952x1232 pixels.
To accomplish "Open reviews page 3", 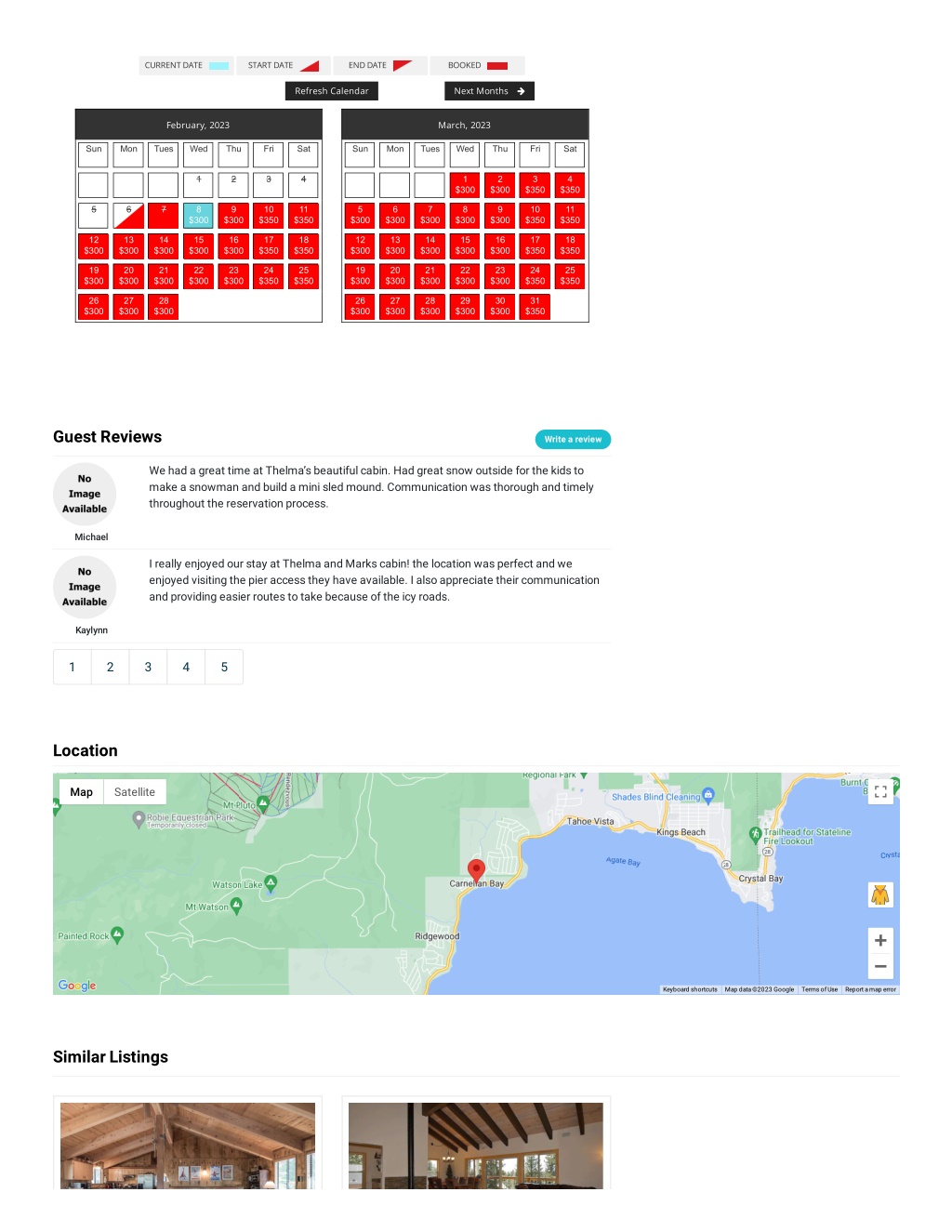I will pyautogui.click(x=148, y=667).
